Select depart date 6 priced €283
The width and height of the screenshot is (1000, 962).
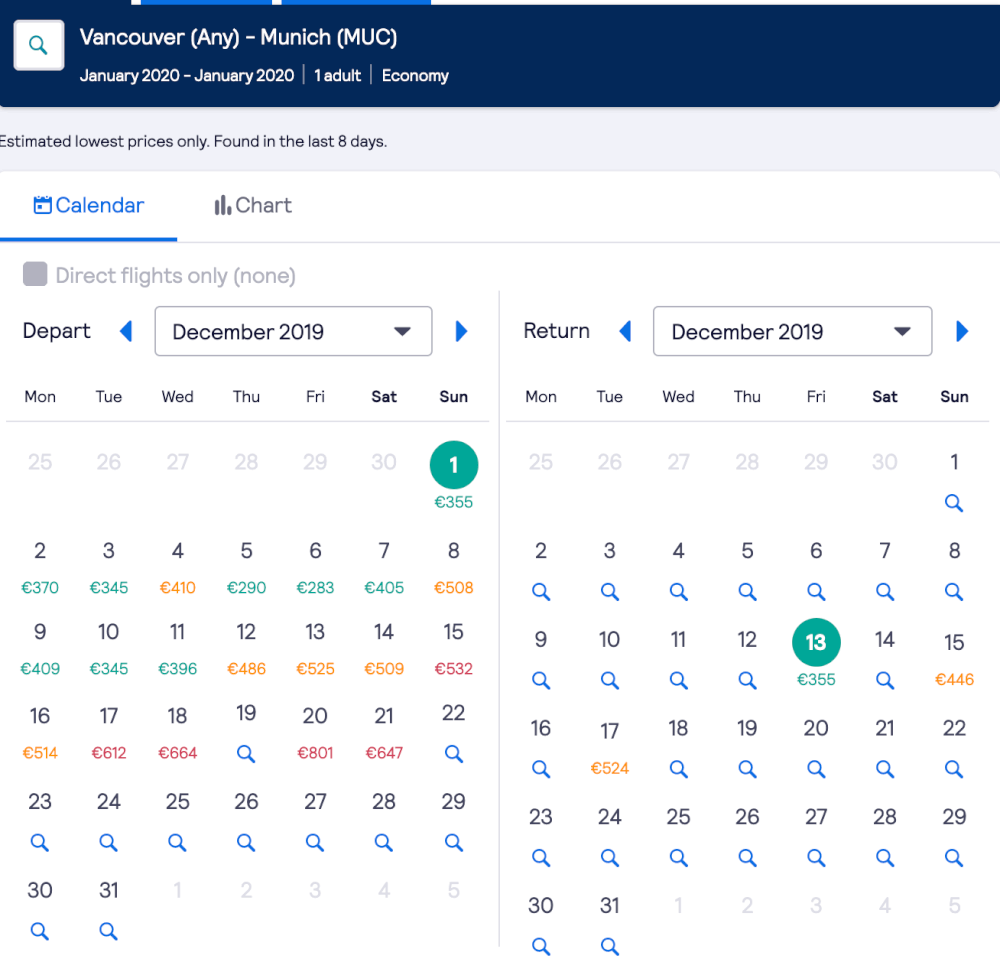click(x=315, y=551)
